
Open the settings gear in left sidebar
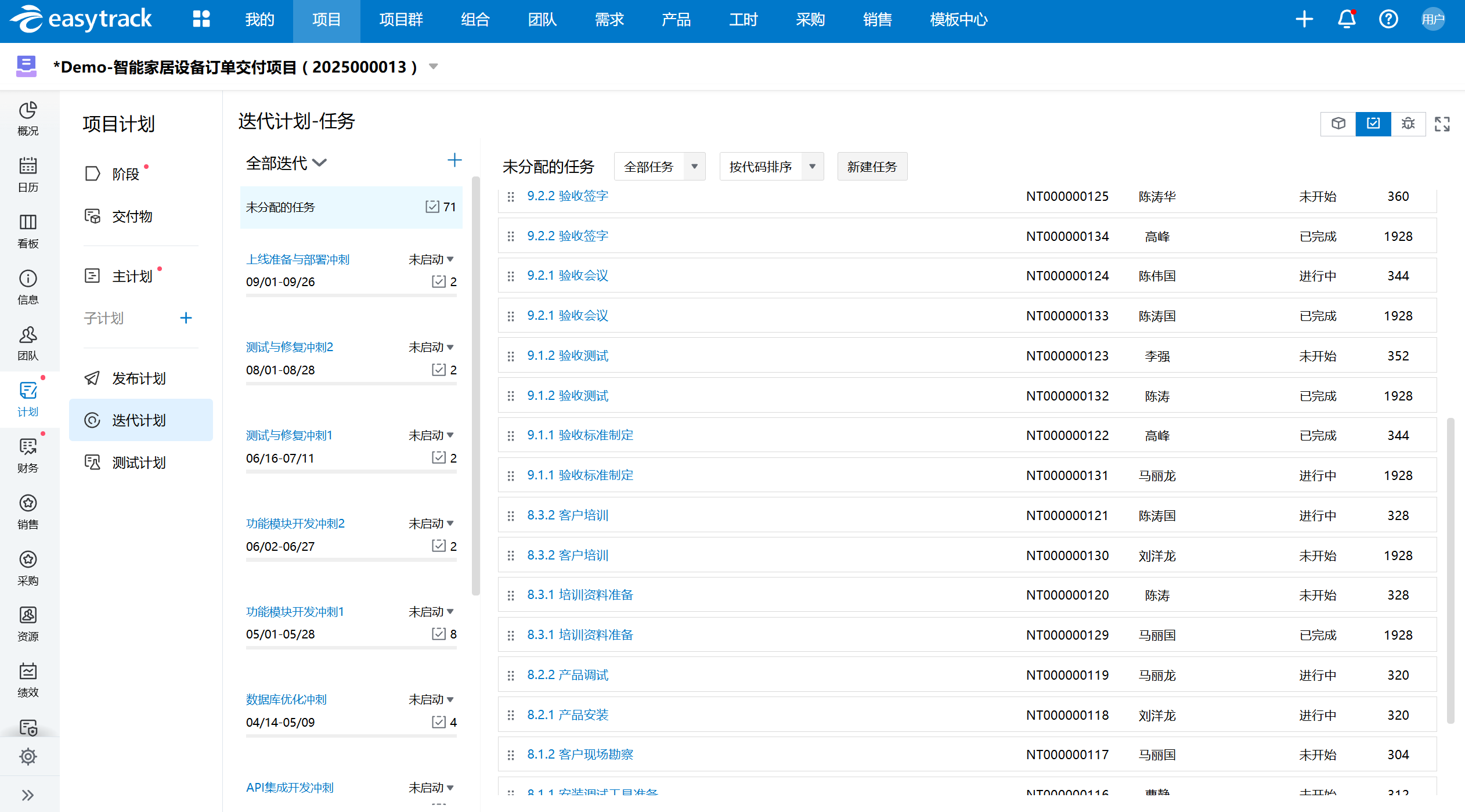click(28, 756)
